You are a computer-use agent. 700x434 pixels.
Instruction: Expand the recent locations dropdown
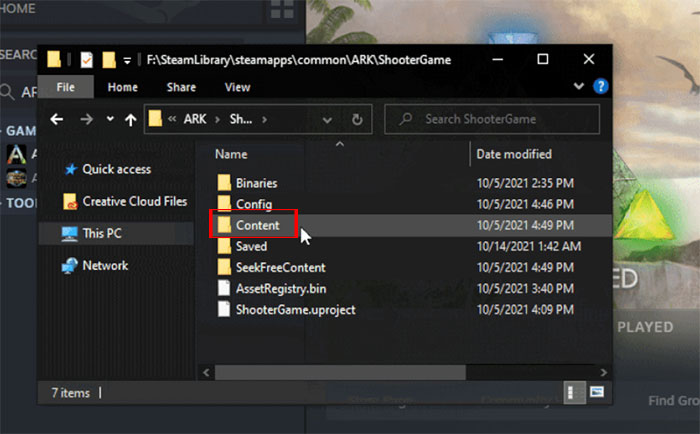pyautogui.click(x=107, y=120)
